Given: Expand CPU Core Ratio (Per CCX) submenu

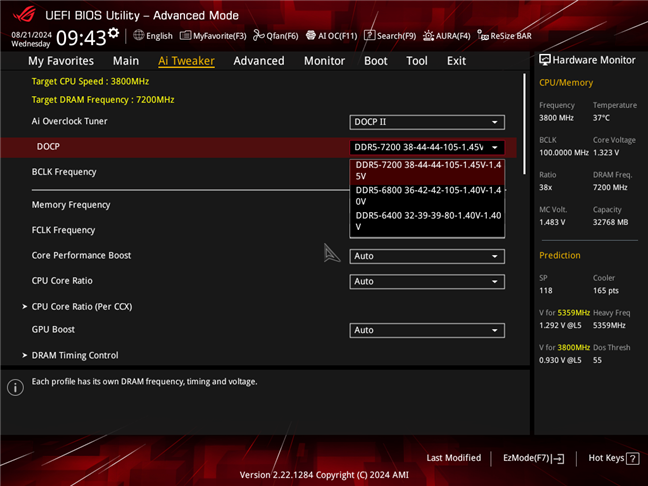Looking at the screenshot, I should pos(81,306).
